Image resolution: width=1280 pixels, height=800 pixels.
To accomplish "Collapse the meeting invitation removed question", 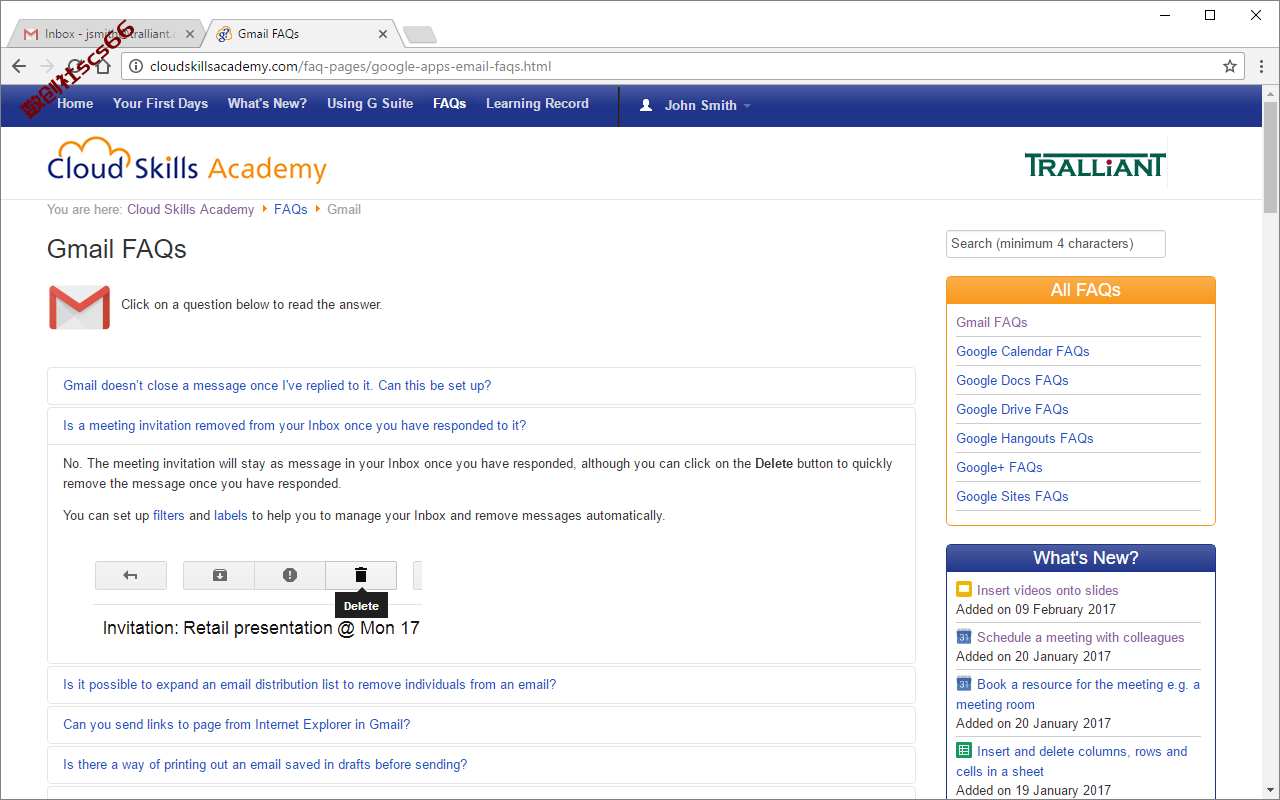I will (x=481, y=426).
